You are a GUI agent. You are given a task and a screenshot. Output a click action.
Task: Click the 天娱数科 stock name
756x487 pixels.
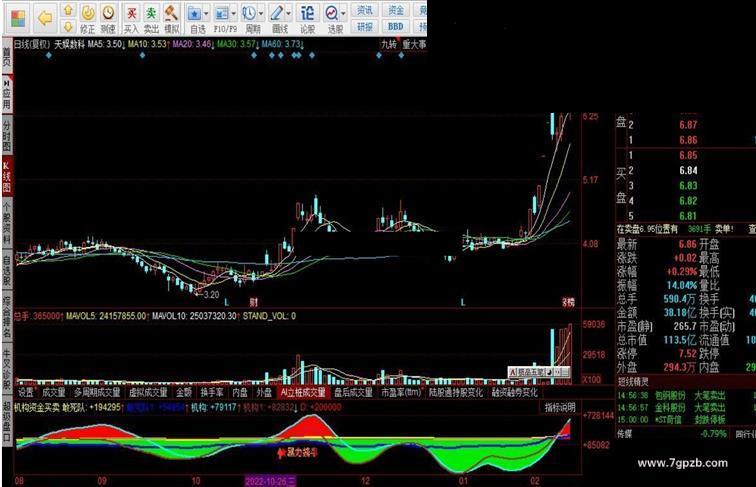(69, 44)
